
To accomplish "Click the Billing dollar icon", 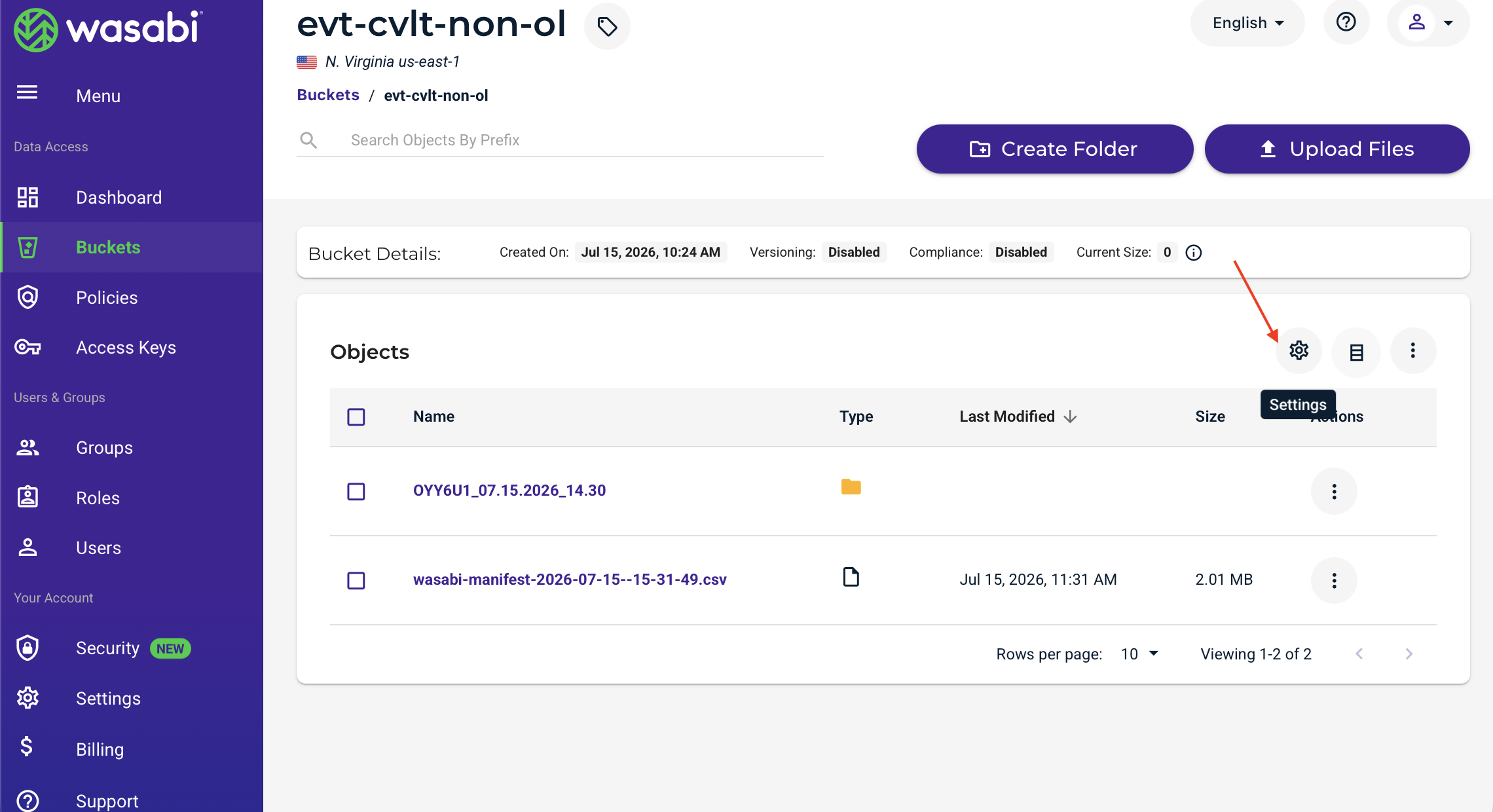I will click(x=27, y=748).
